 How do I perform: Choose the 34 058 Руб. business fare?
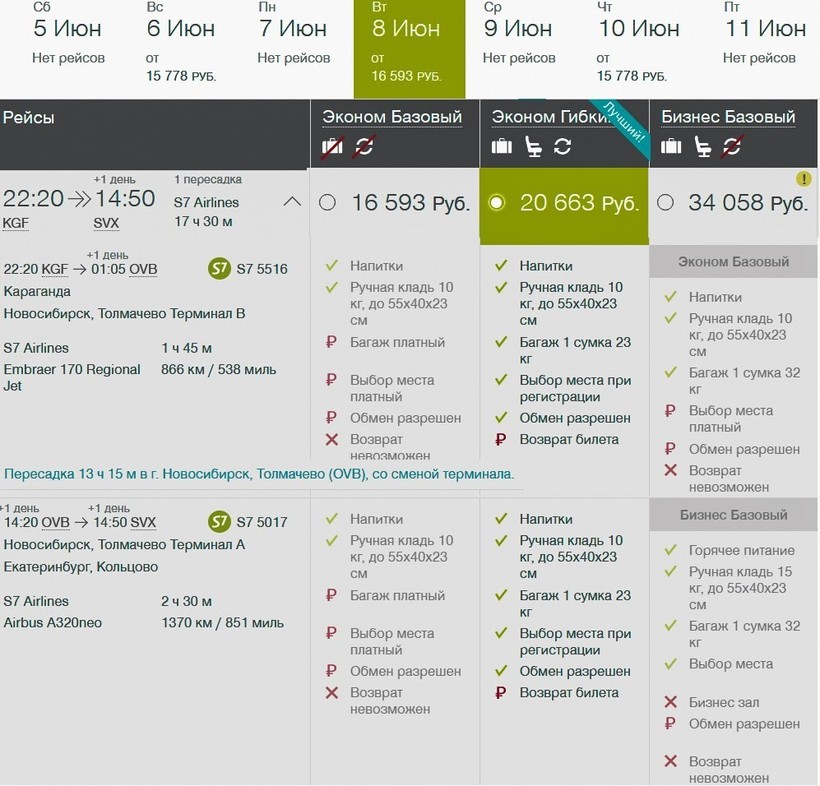click(x=666, y=203)
